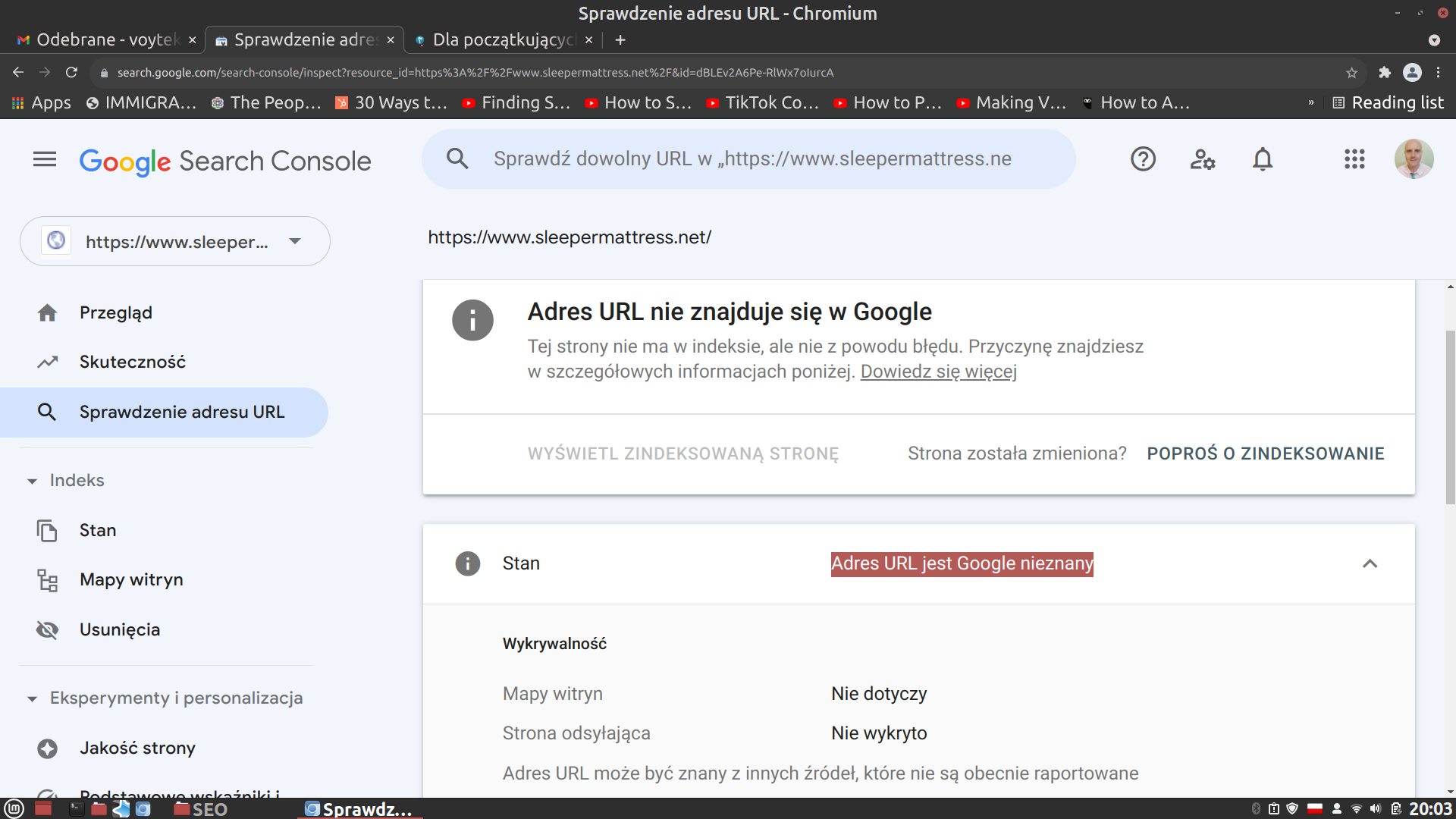This screenshot has width=1456, height=819.
Task: Click the crossed-eye icon beside Usunięcia
Action: (47, 629)
